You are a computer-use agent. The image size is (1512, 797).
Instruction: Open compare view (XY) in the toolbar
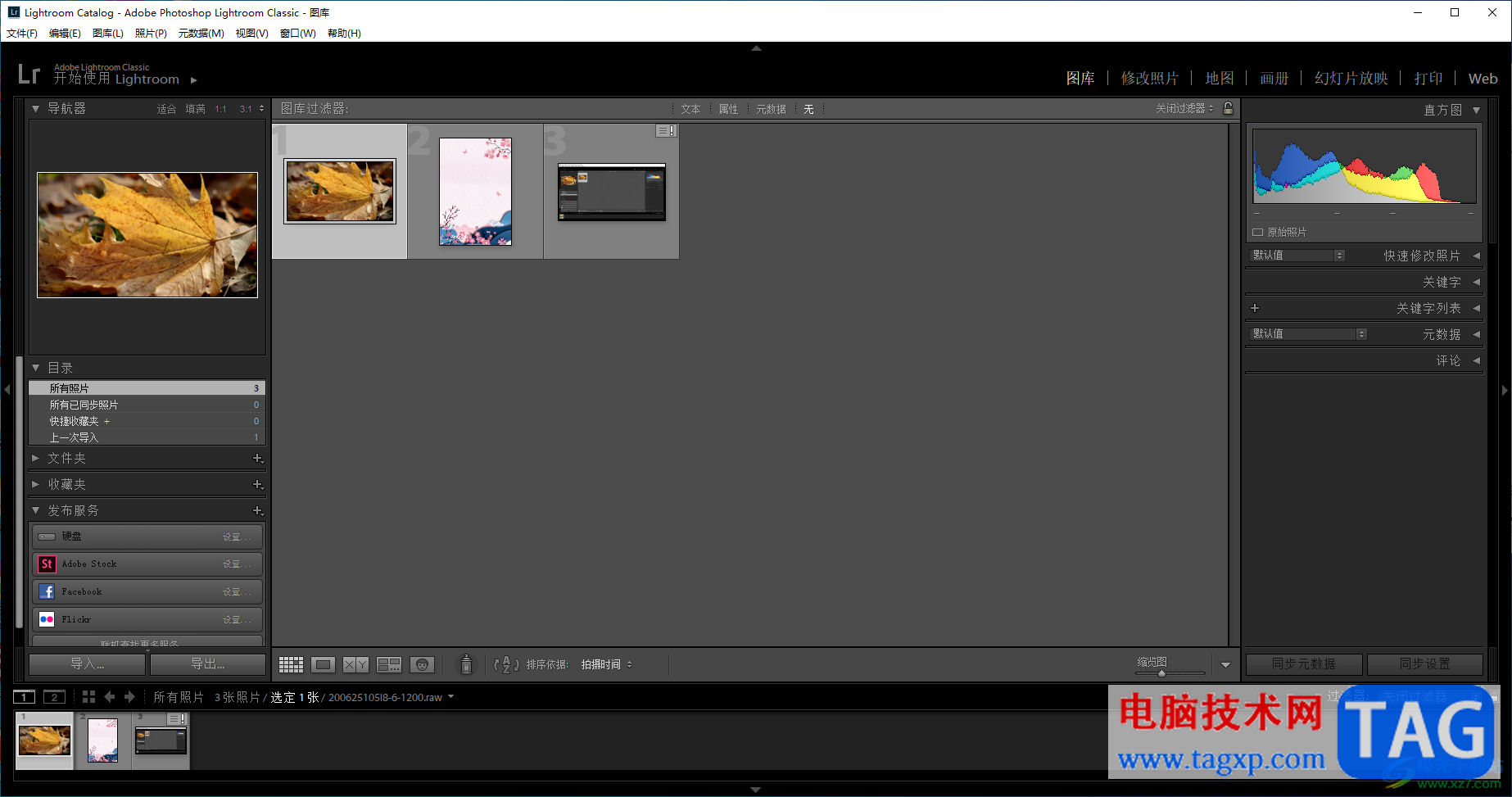pos(355,664)
